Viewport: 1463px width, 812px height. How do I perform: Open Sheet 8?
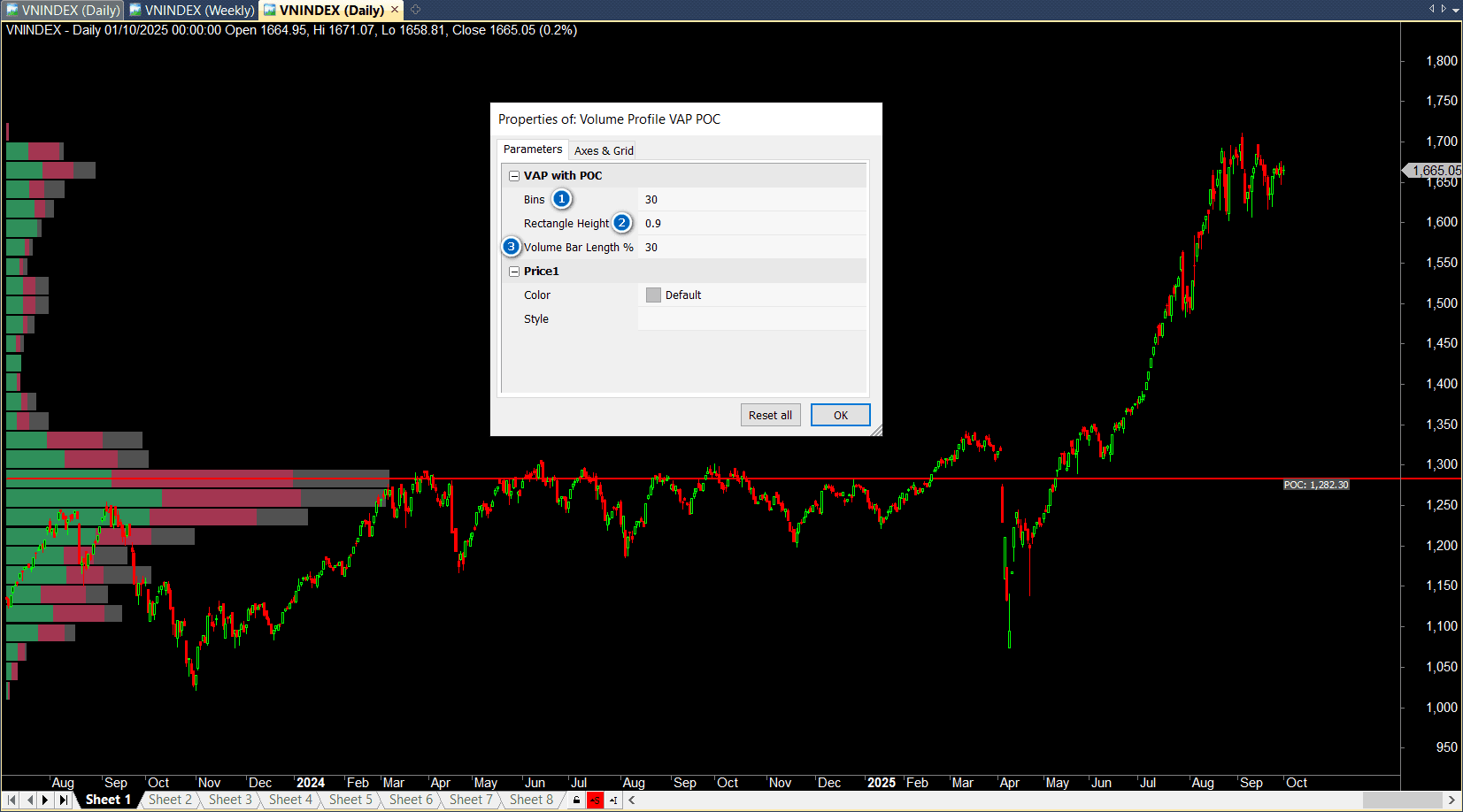click(531, 800)
